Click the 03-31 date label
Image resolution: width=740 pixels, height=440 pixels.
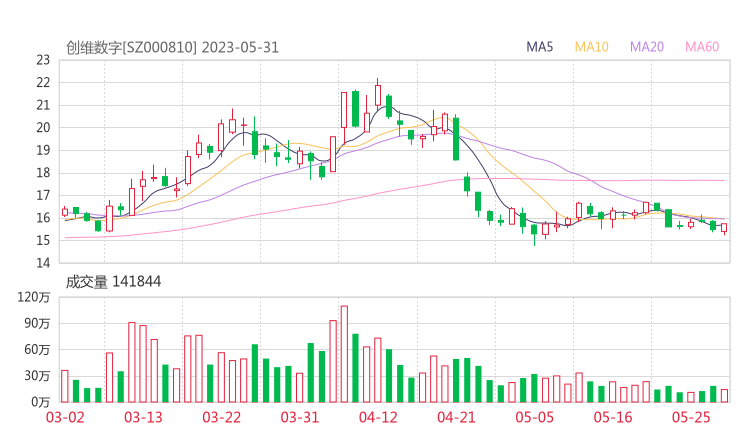coord(300,417)
